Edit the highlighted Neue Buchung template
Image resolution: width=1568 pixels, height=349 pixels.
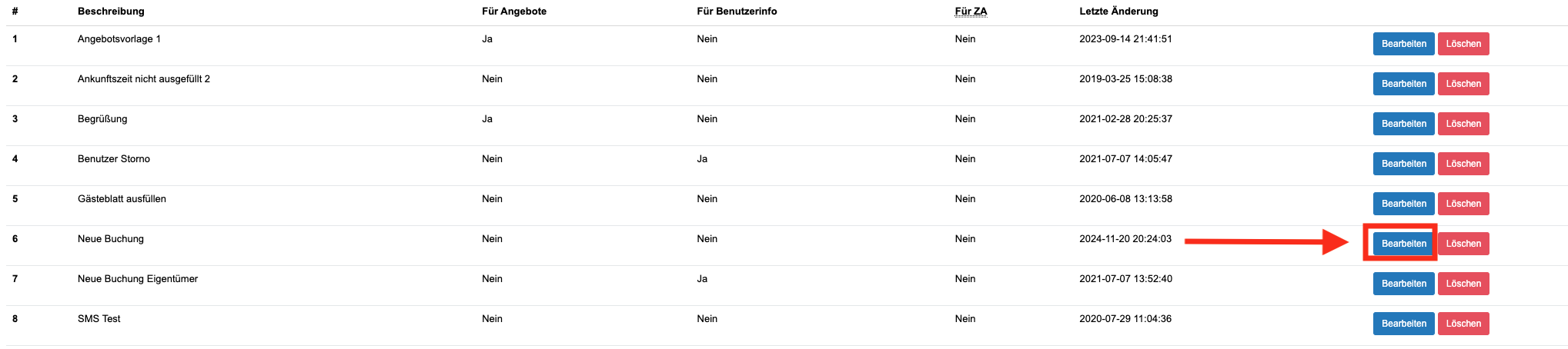(x=1403, y=244)
